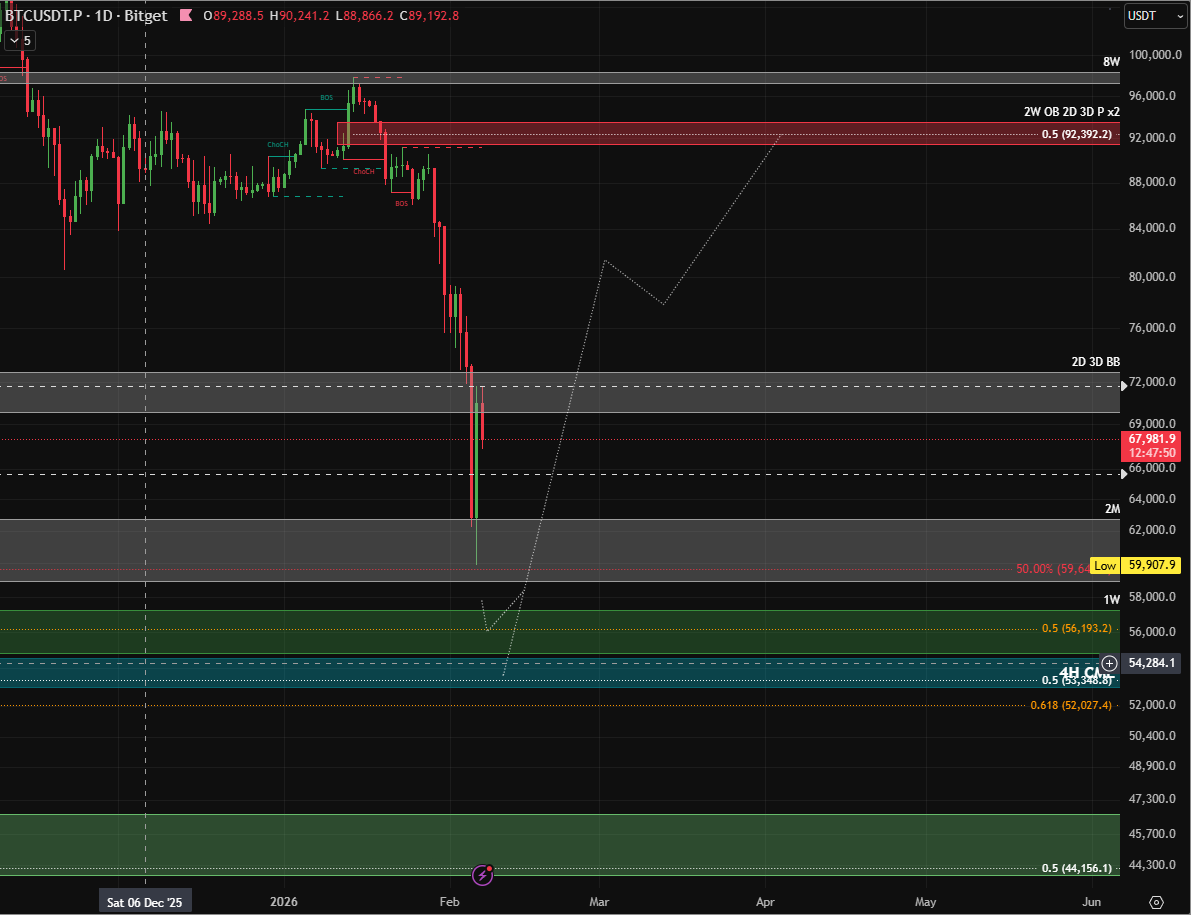Select the 2W OB 2D 3D P x2 label
The height and width of the screenshot is (915, 1191).
pyautogui.click(x=1072, y=112)
